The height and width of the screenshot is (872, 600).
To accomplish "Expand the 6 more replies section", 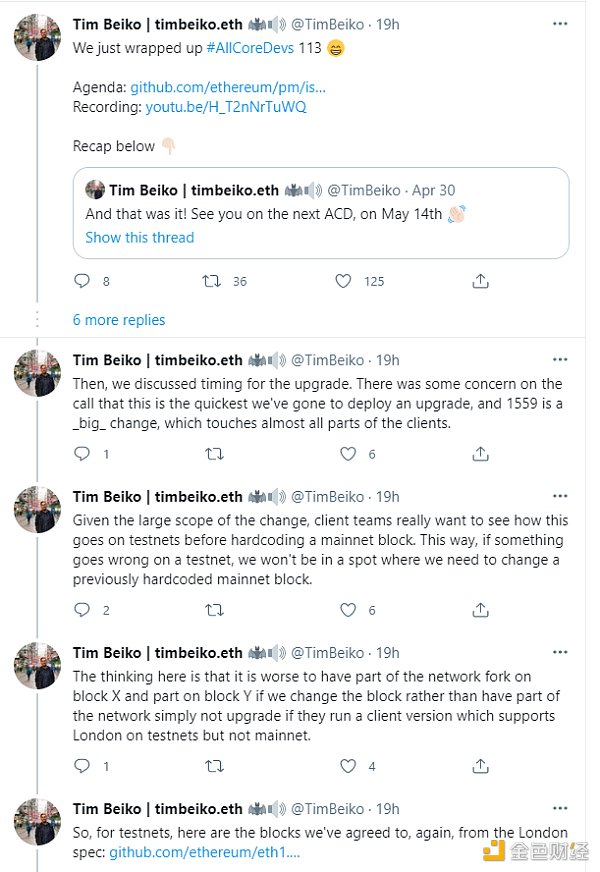I will click(119, 320).
